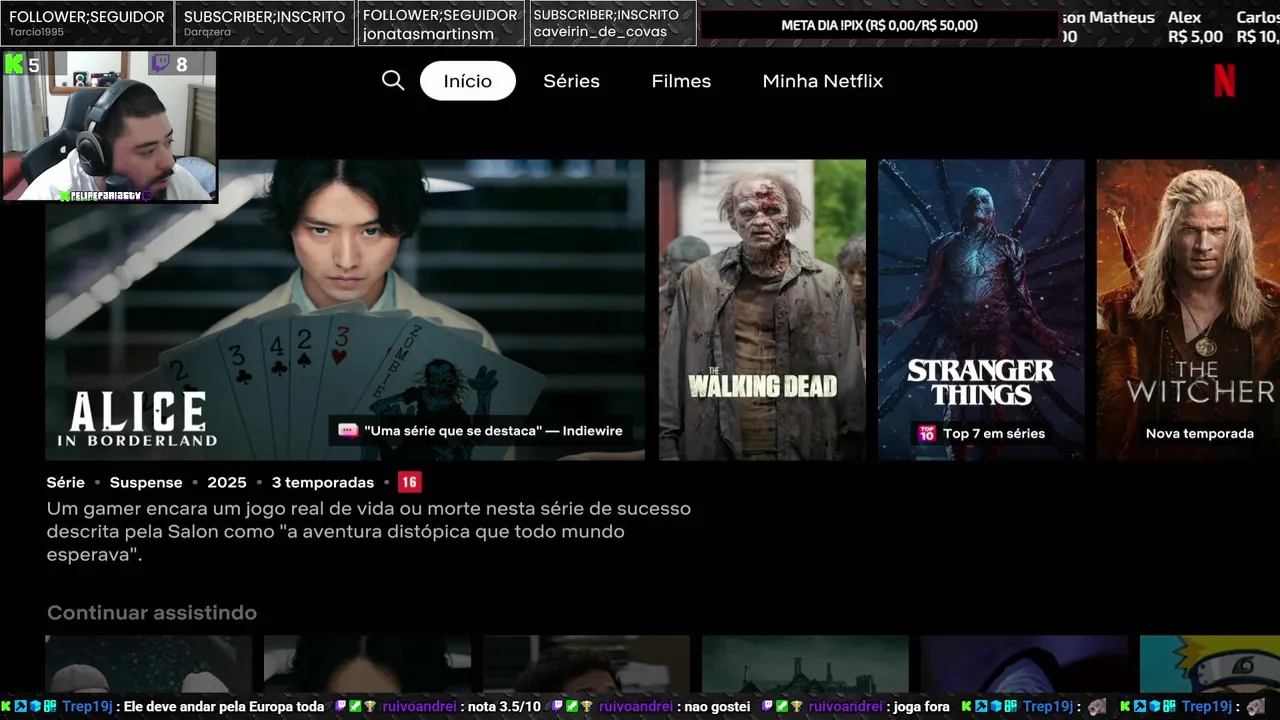Click follower alert jonatasmartinsm
This screenshot has width=1280, height=720.
[440, 23]
